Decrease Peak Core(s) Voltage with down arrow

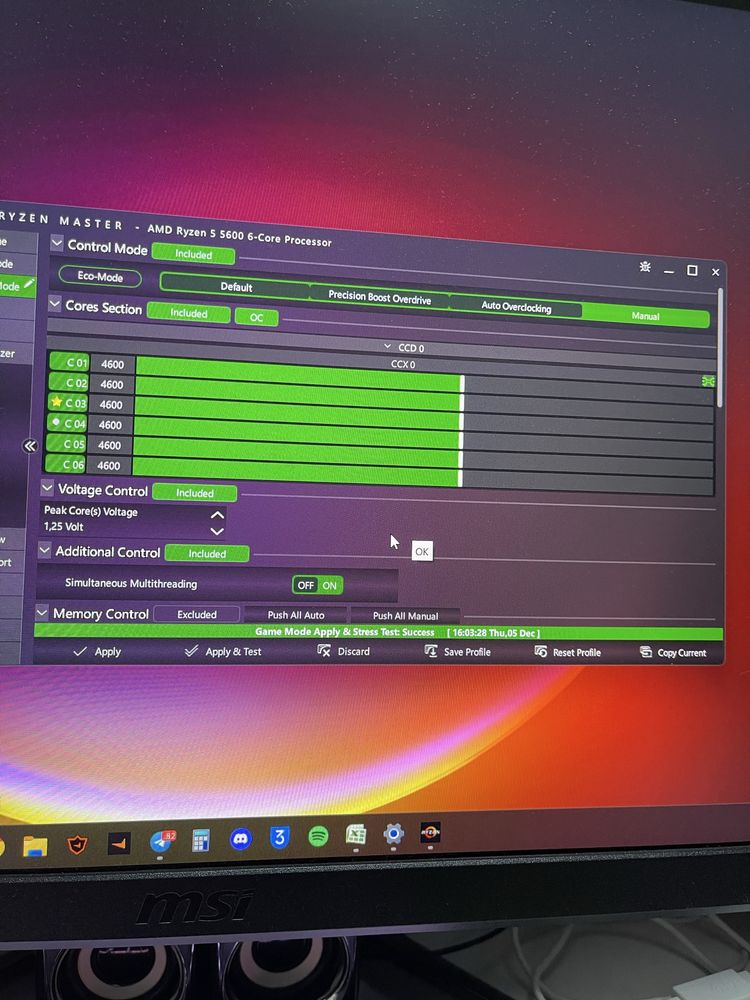coord(217,531)
